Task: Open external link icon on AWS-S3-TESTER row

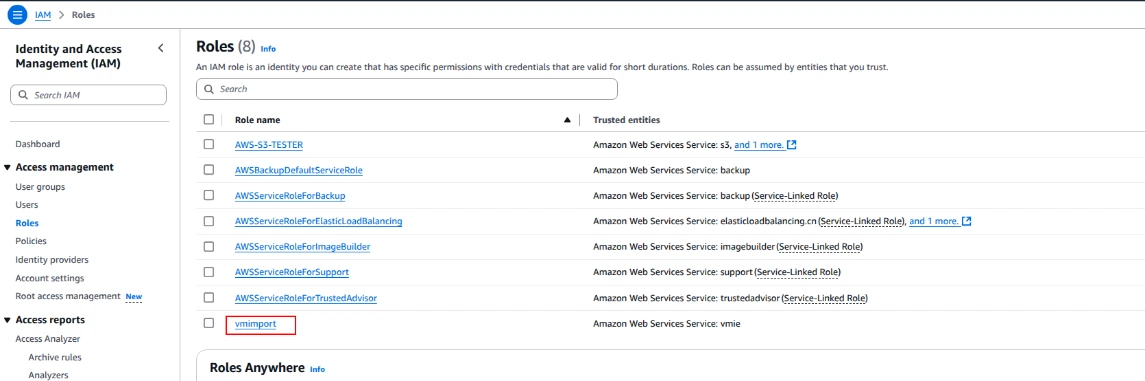Action: click(x=792, y=145)
